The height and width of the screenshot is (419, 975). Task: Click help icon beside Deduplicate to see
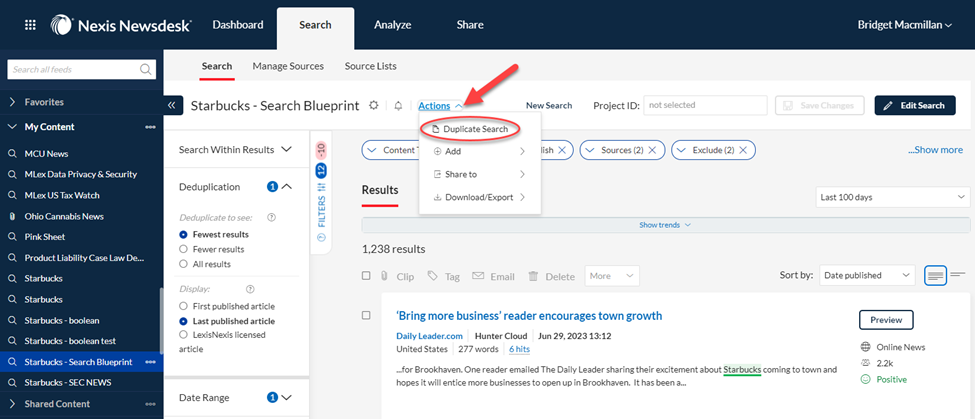(x=271, y=218)
